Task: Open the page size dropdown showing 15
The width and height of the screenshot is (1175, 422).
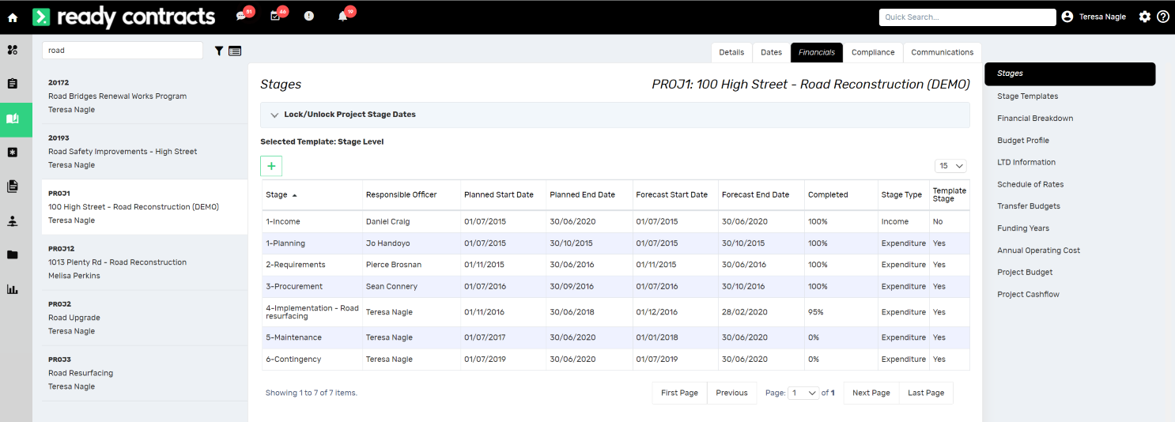Action: pos(950,166)
